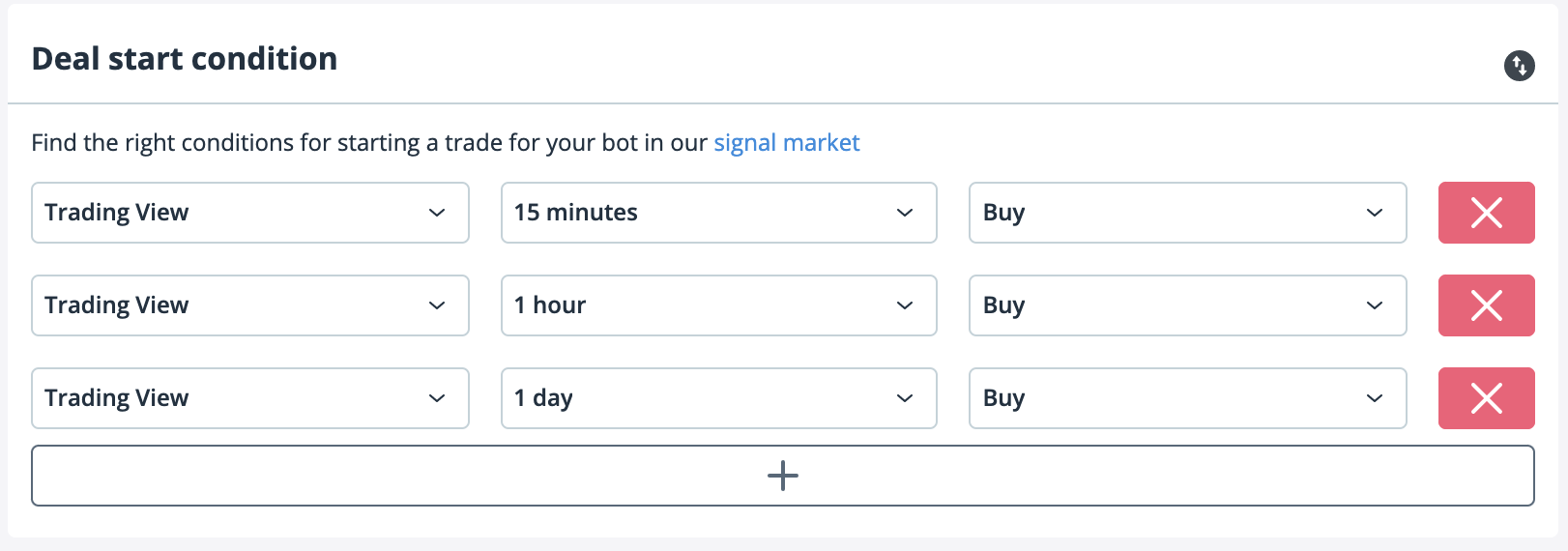Click the Deal start condition heading

(x=185, y=59)
